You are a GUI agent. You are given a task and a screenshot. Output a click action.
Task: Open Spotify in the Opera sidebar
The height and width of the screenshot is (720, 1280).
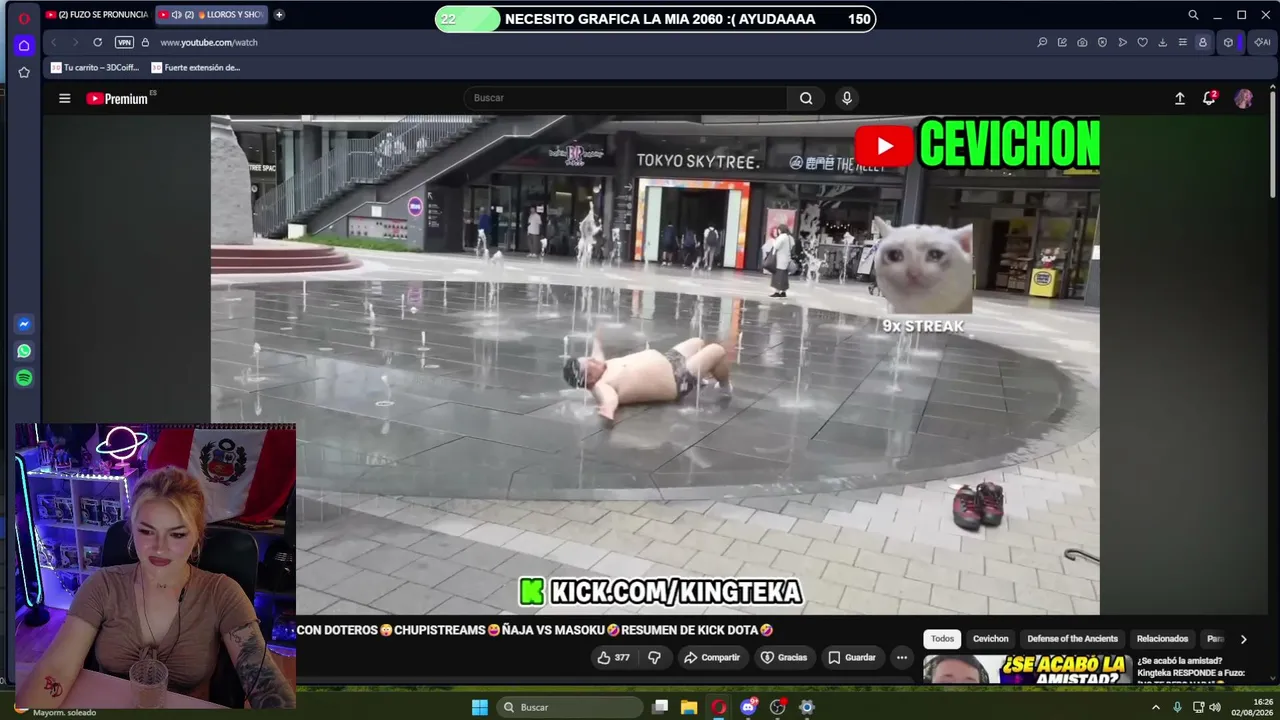tap(24, 378)
